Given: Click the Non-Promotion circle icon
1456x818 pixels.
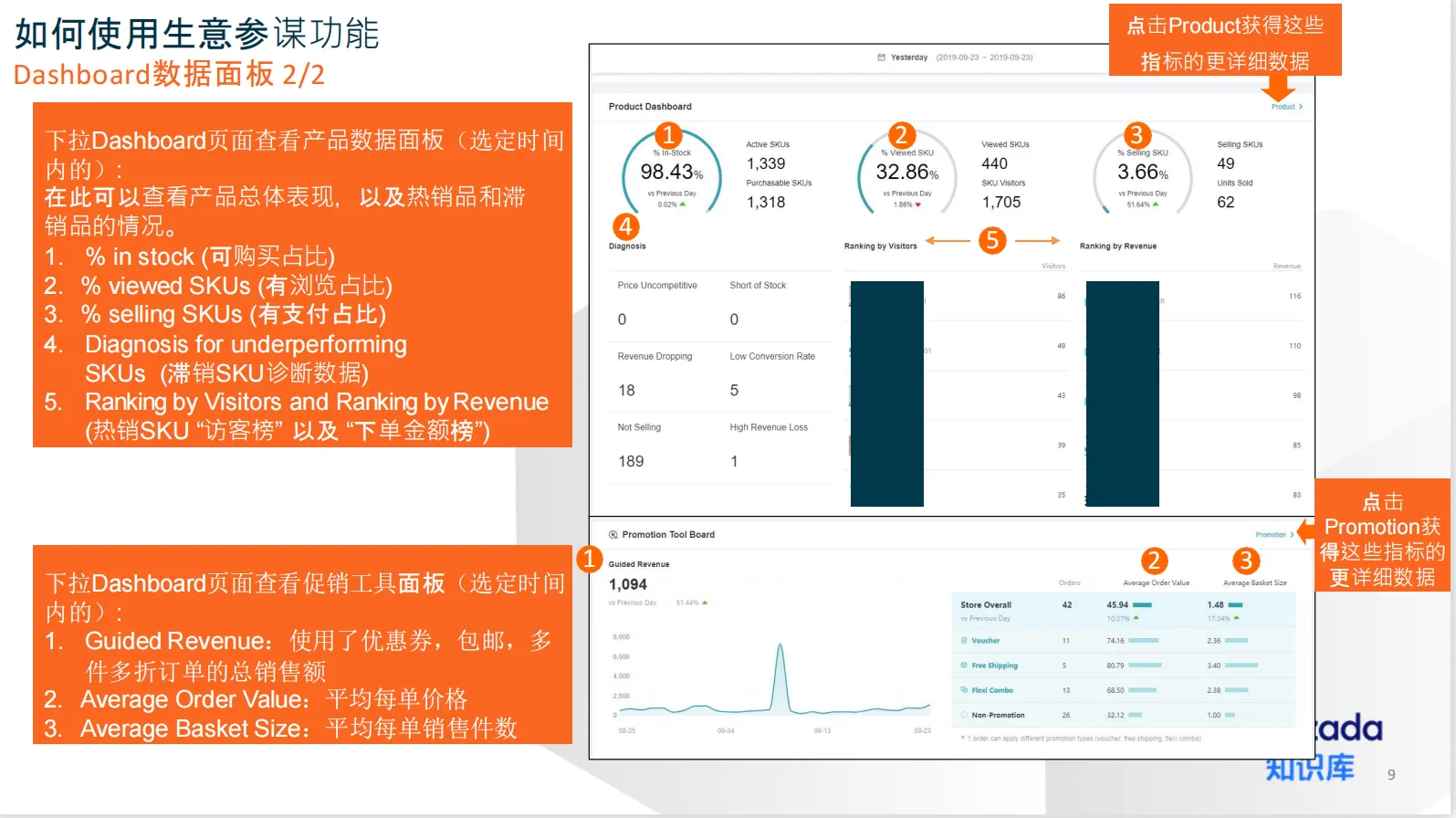Looking at the screenshot, I should 964,715.
